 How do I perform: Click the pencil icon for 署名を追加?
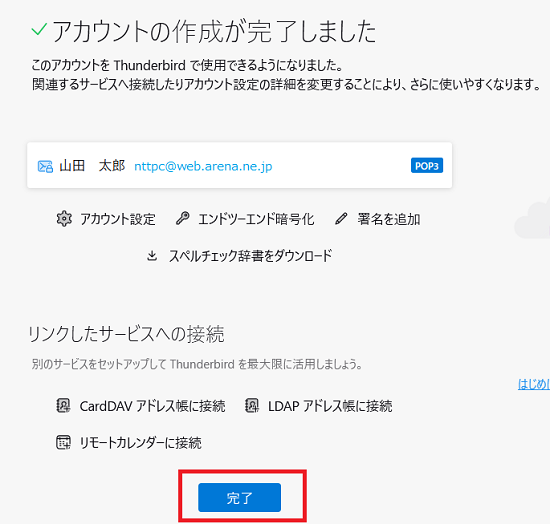coord(341,219)
